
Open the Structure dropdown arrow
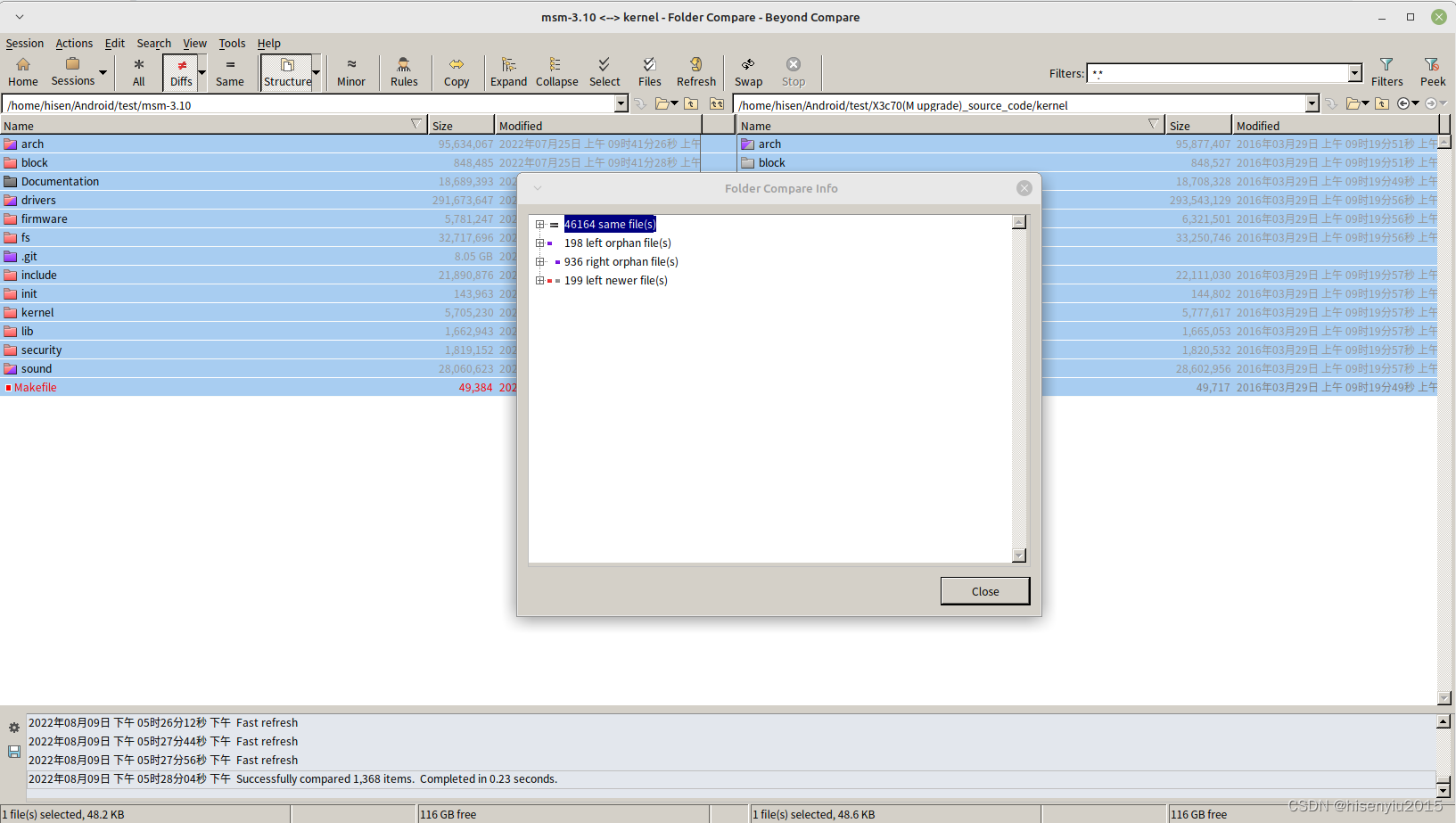tap(316, 72)
